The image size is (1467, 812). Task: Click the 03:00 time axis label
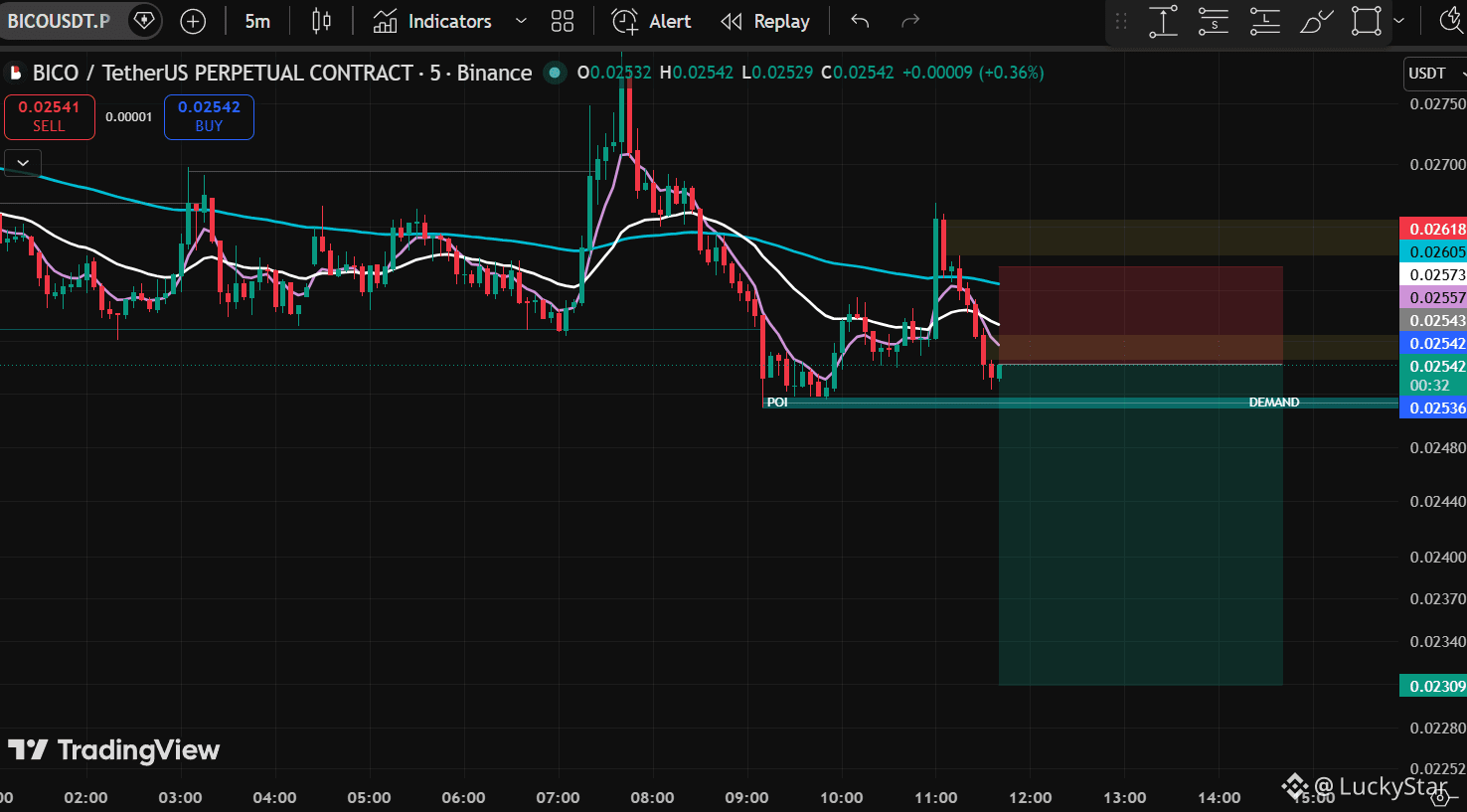[180, 797]
